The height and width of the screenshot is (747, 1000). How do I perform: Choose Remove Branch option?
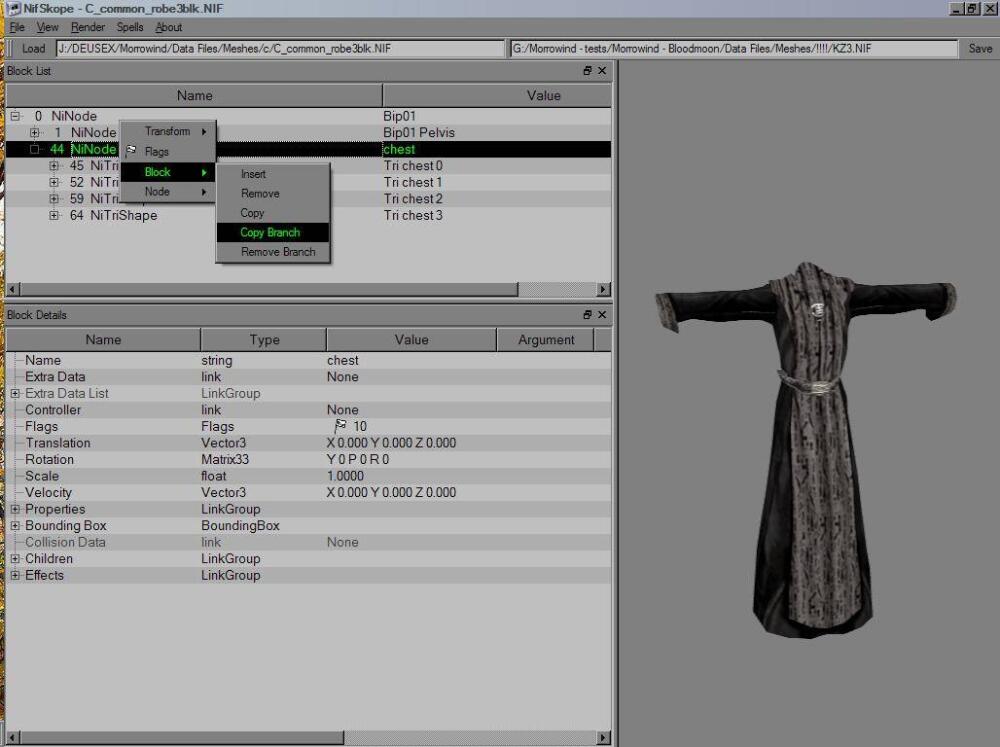coord(273,252)
